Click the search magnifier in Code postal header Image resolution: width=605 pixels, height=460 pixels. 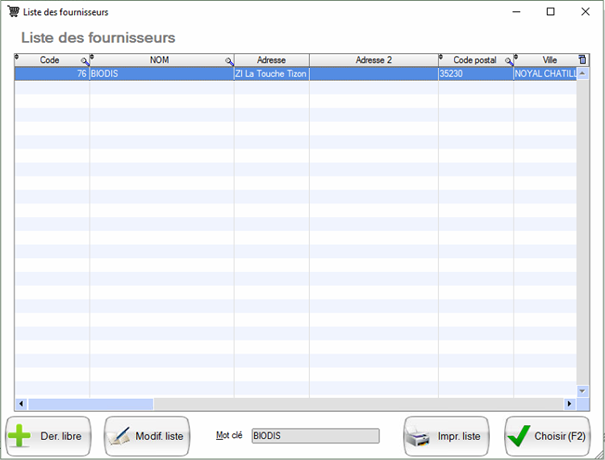pos(508,62)
